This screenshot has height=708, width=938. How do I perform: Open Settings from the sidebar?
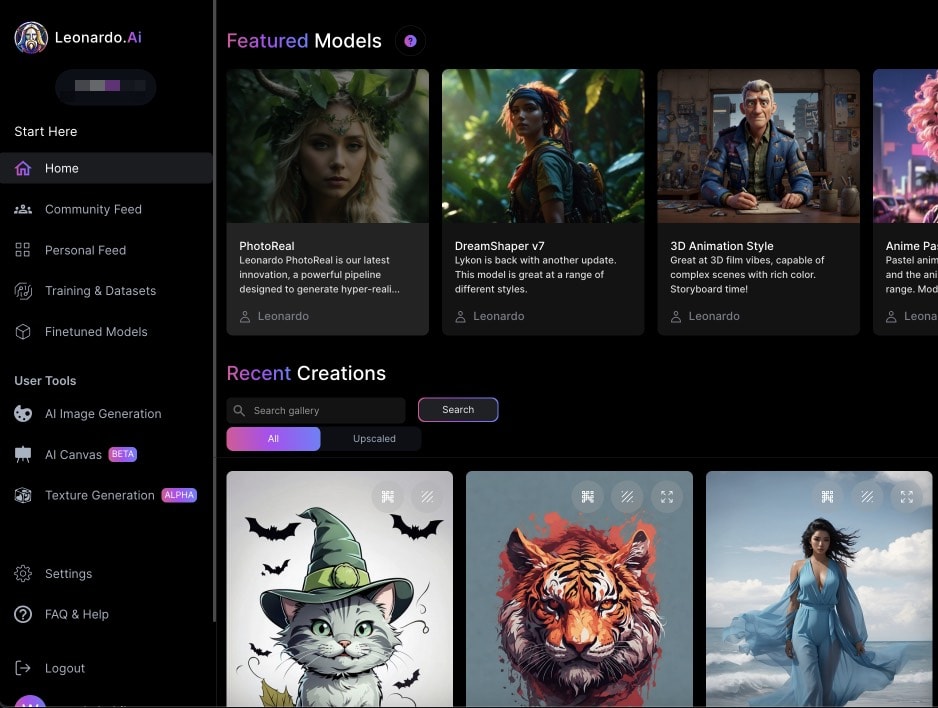pos(68,574)
